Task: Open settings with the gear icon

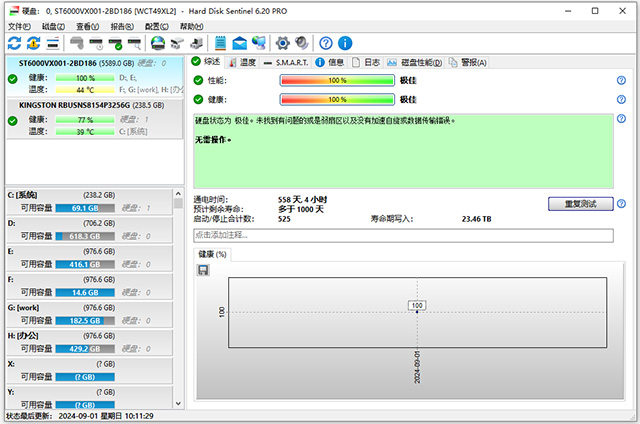Action: pyautogui.click(x=282, y=43)
